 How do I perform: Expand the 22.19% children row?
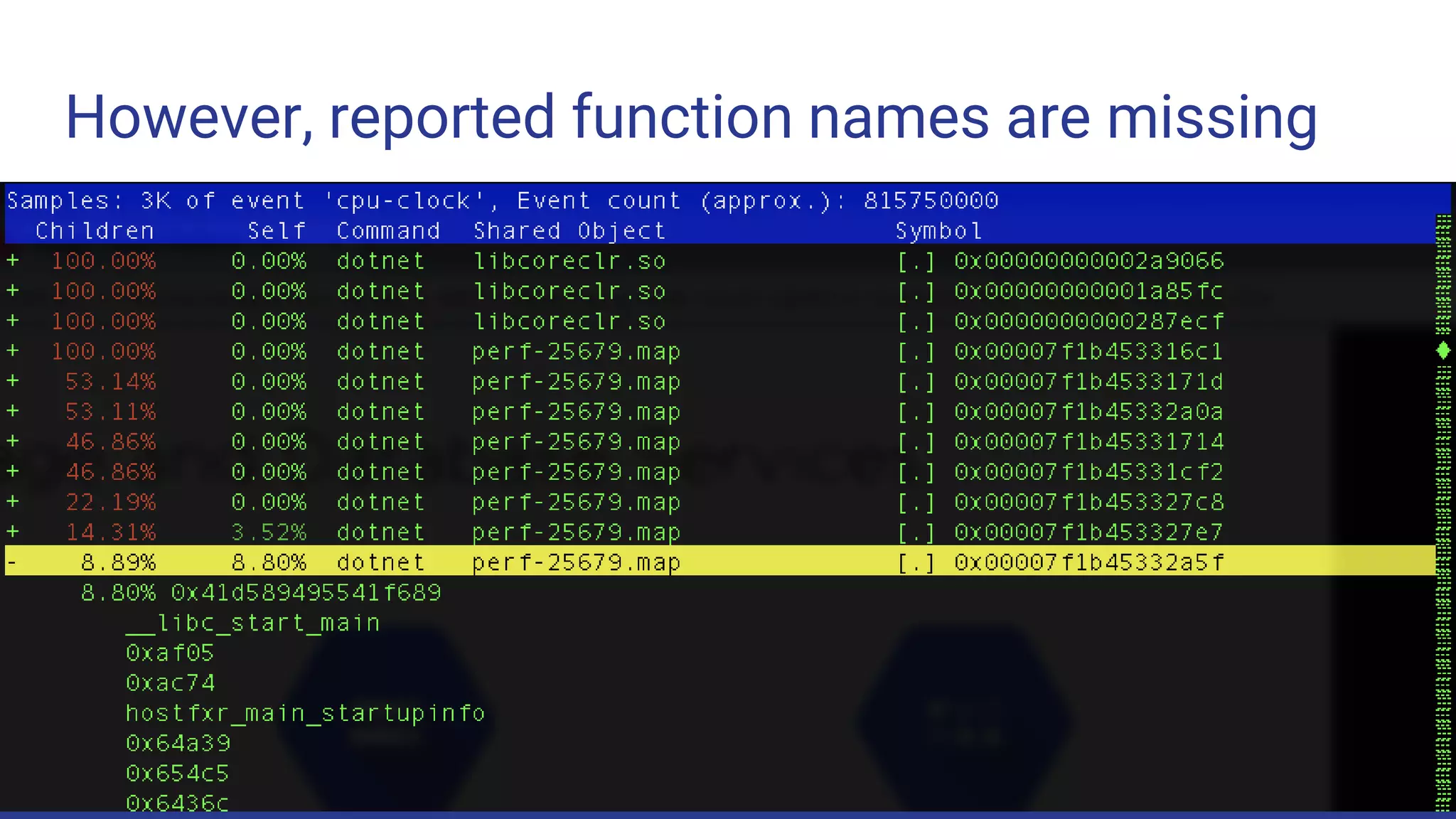point(13,501)
